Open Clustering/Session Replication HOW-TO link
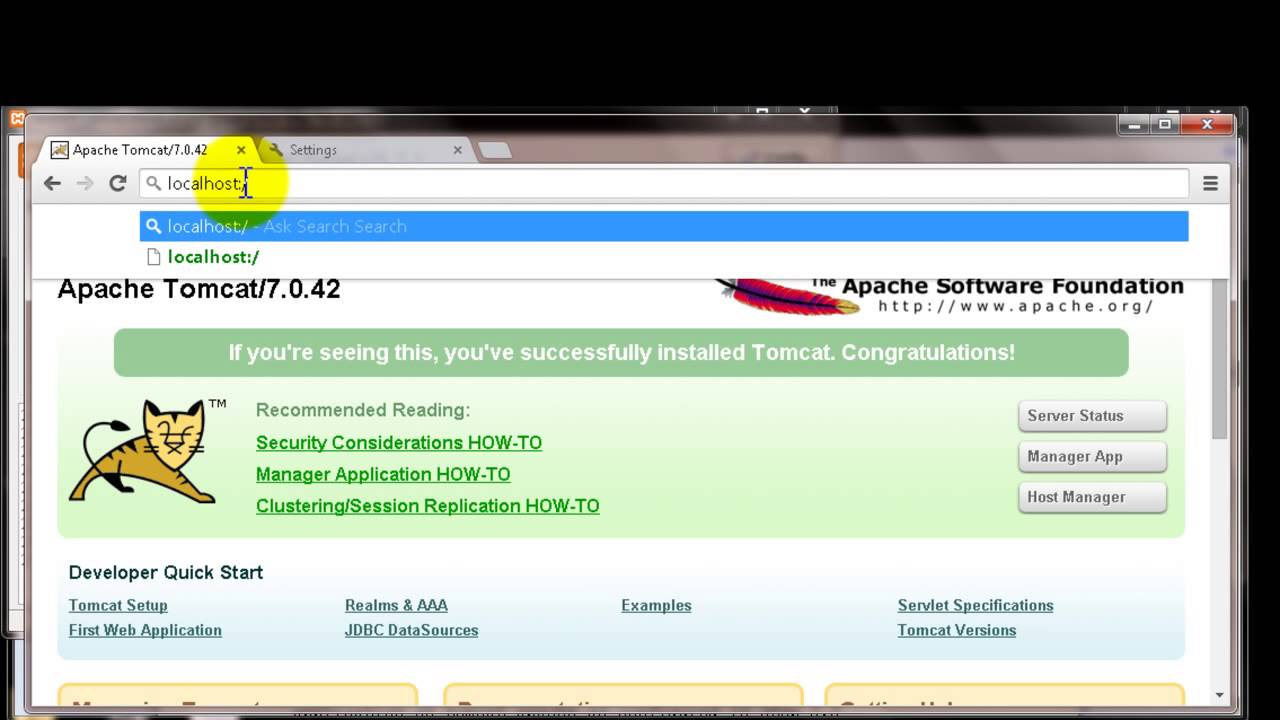The width and height of the screenshot is (1280, 720). (428, 506)
